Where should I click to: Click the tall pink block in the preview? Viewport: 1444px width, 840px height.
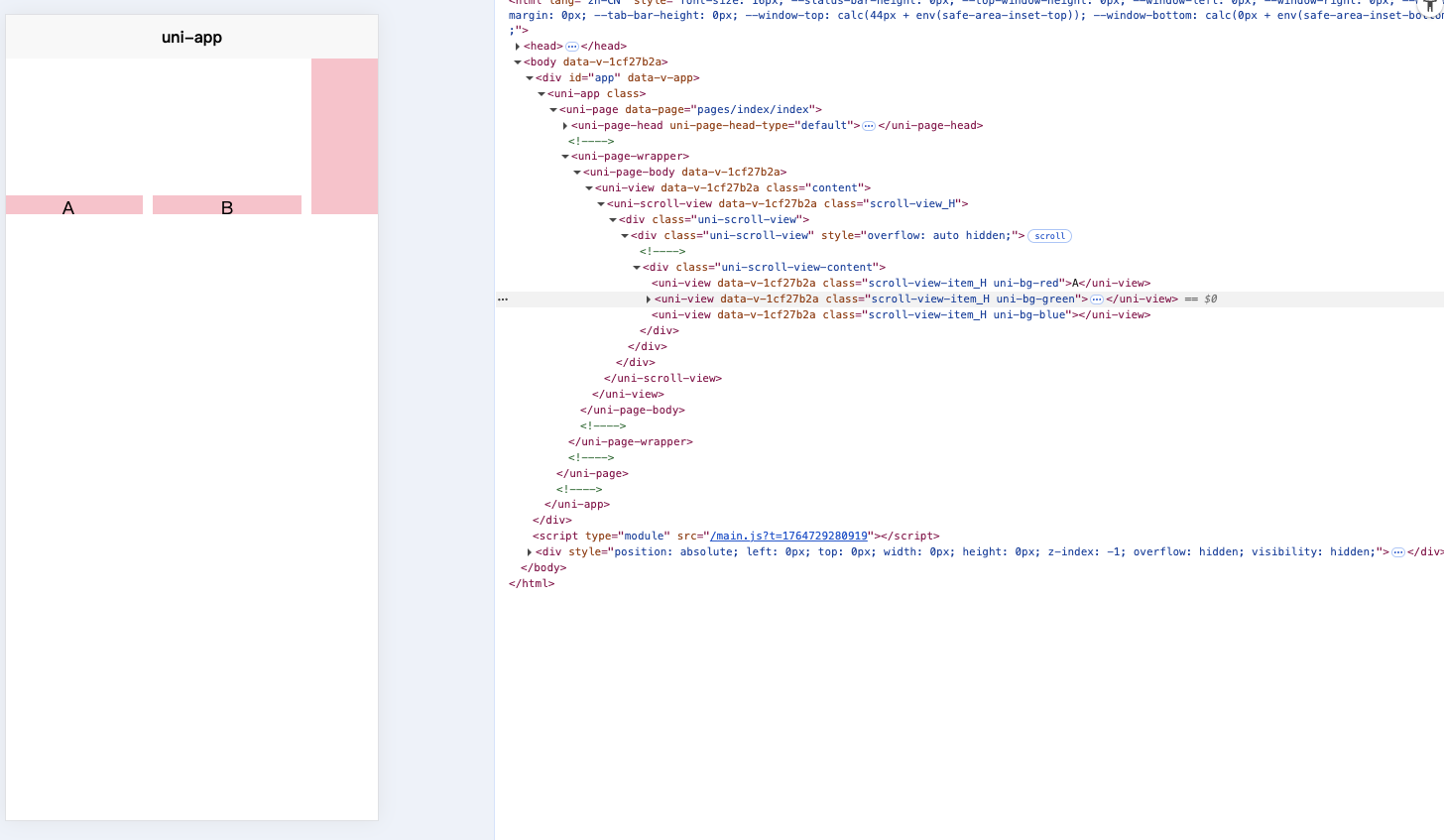pyautogui.click(x=344, y=136)
